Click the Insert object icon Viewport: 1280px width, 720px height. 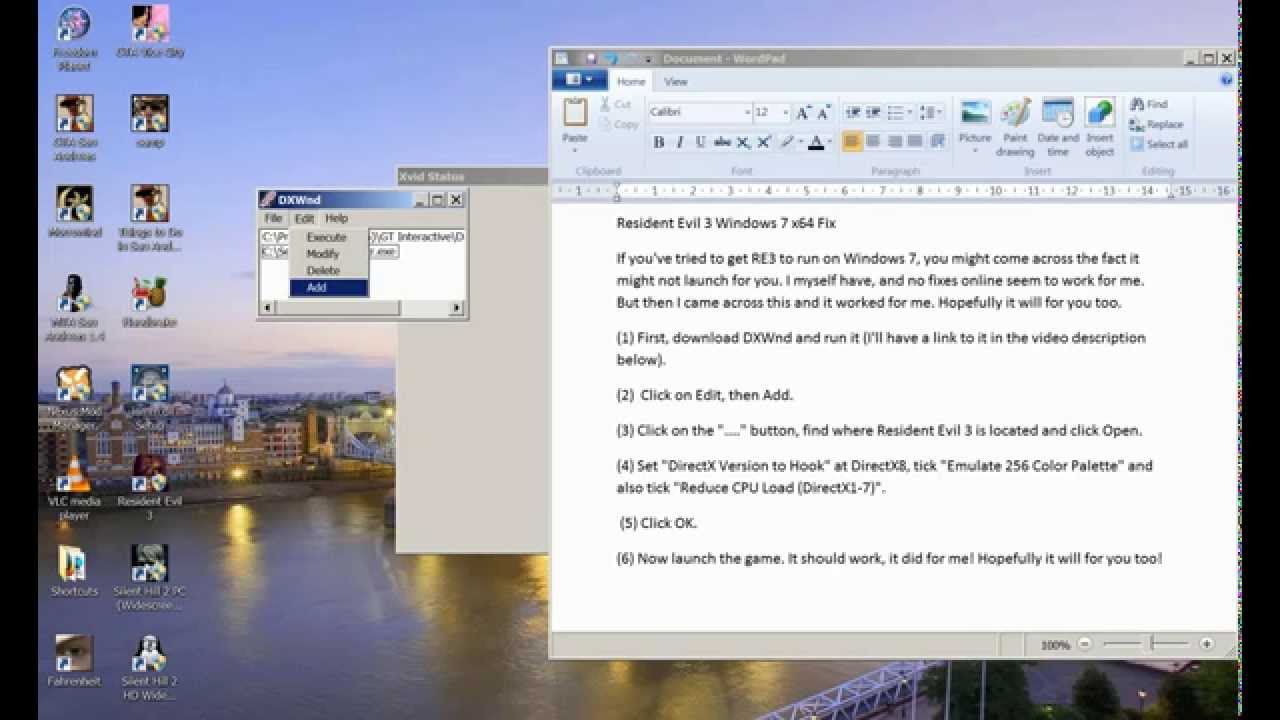(x=1099, y=112)
